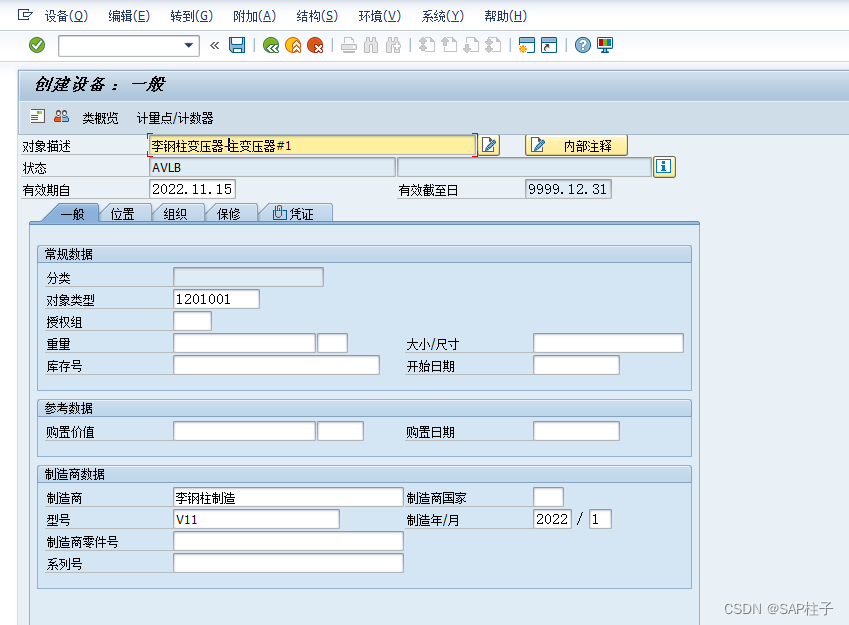The image size is (849, 625).
Task: Click the 重量 value input field
Action: click(x=244, y=343)
